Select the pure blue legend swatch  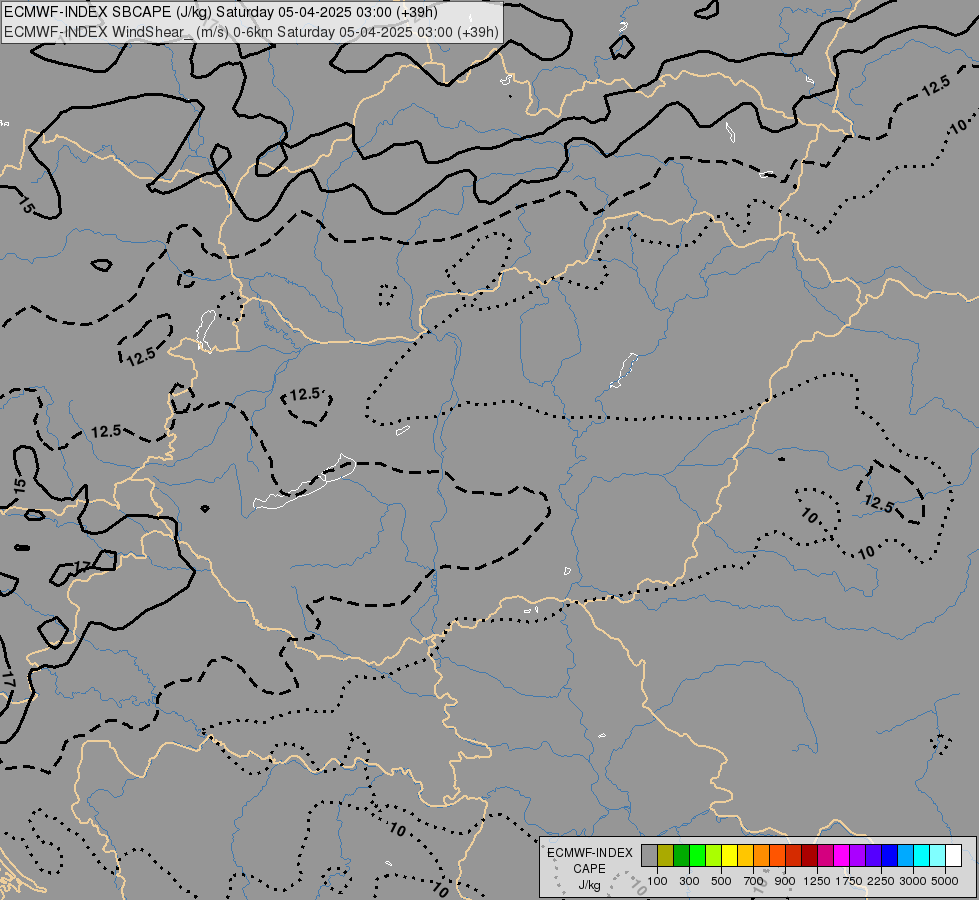pyautogui.click(x=889, y=856)
